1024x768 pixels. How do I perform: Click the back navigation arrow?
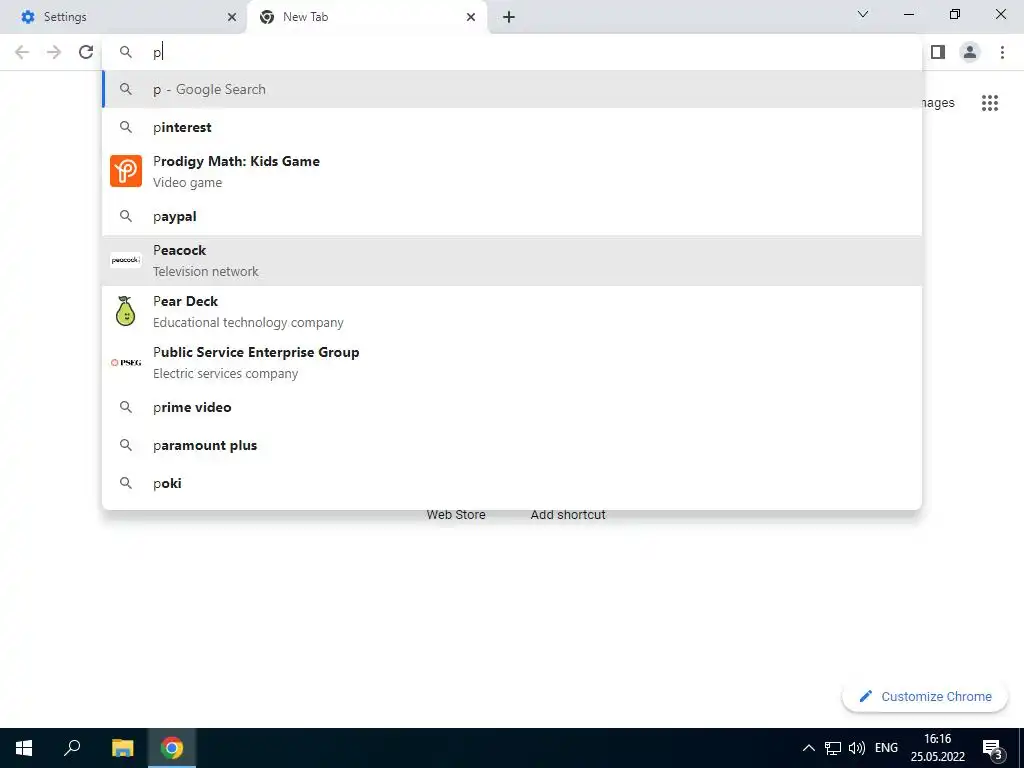22,52
